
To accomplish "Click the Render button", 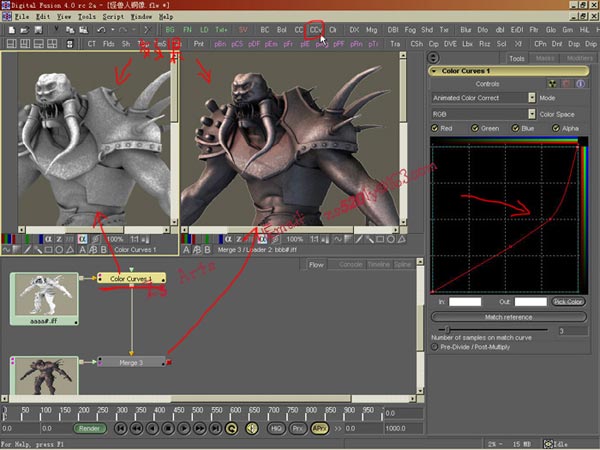I will click(89, 429).
